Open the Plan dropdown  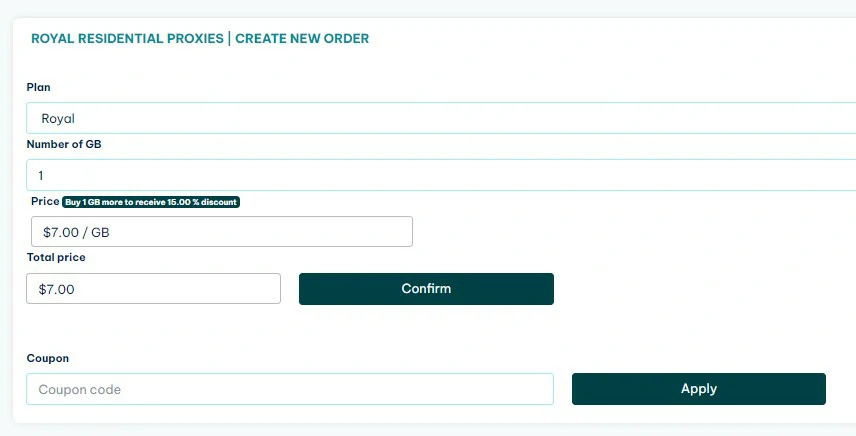[440, 118]
